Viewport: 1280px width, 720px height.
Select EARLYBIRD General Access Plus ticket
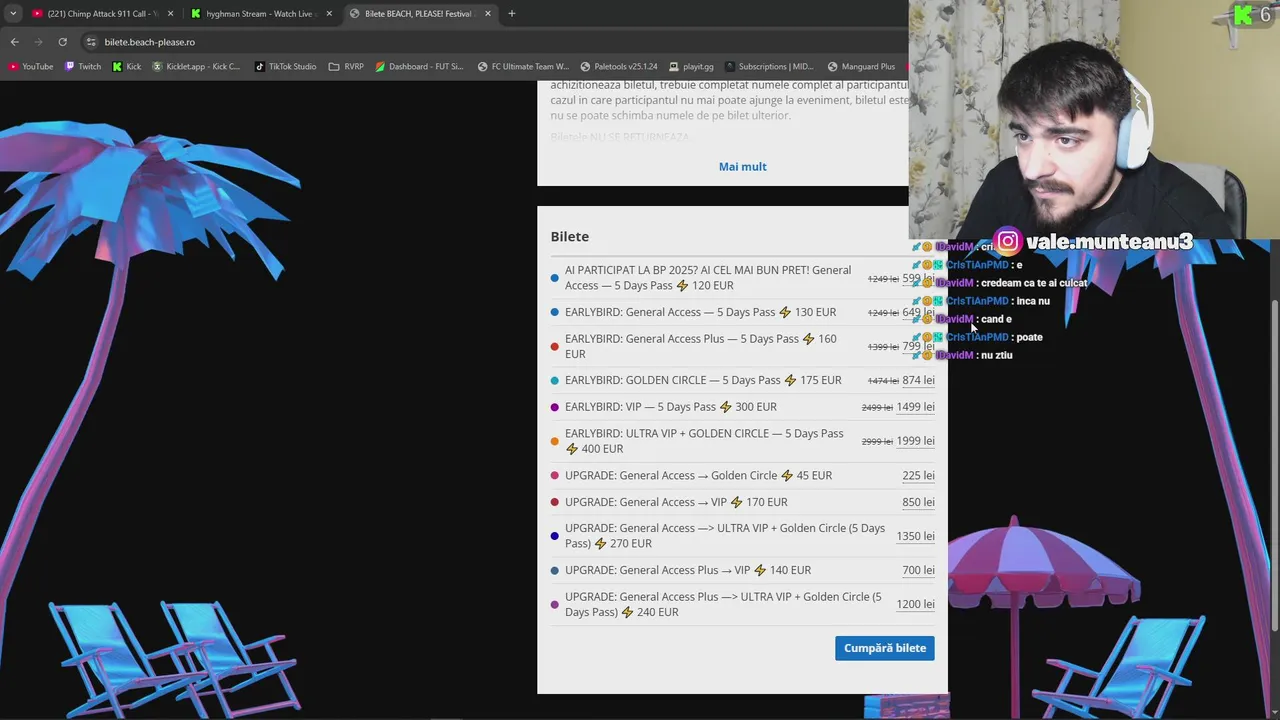pyautogui.click(x=742, y=346)
